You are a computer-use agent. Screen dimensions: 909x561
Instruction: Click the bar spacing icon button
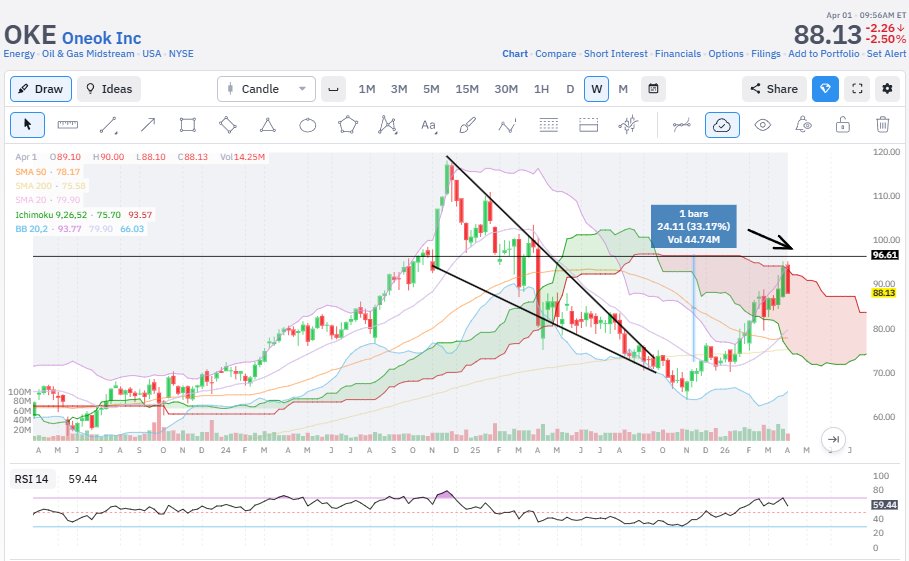tap(333, 89)
